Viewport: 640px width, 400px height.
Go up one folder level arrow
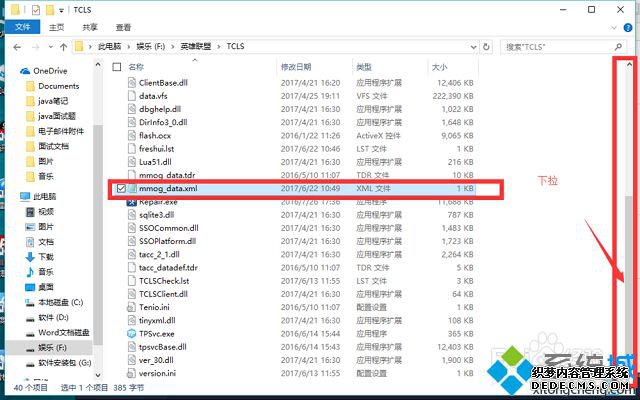point(63,47)
